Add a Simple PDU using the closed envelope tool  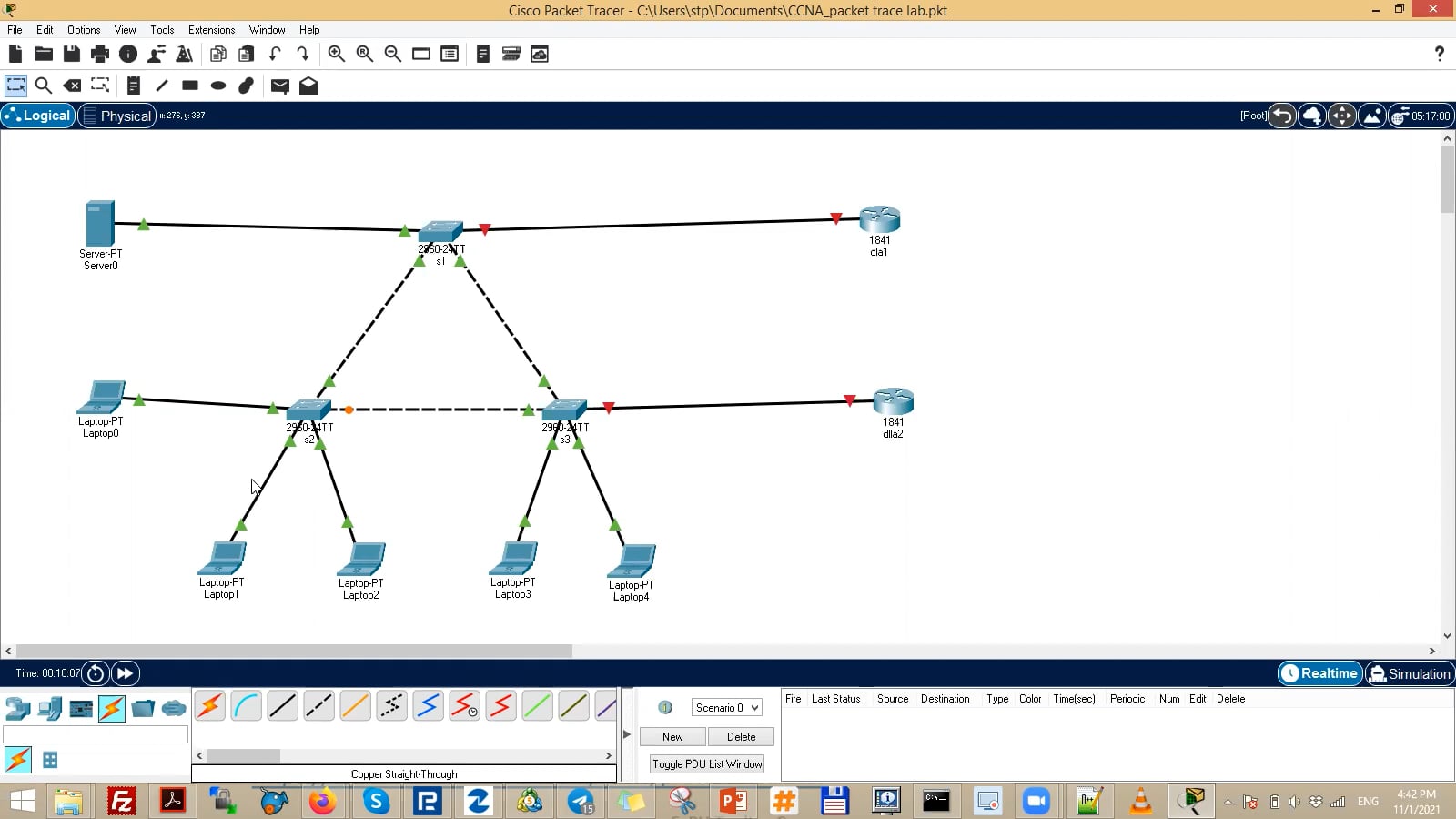coord(280,86)
